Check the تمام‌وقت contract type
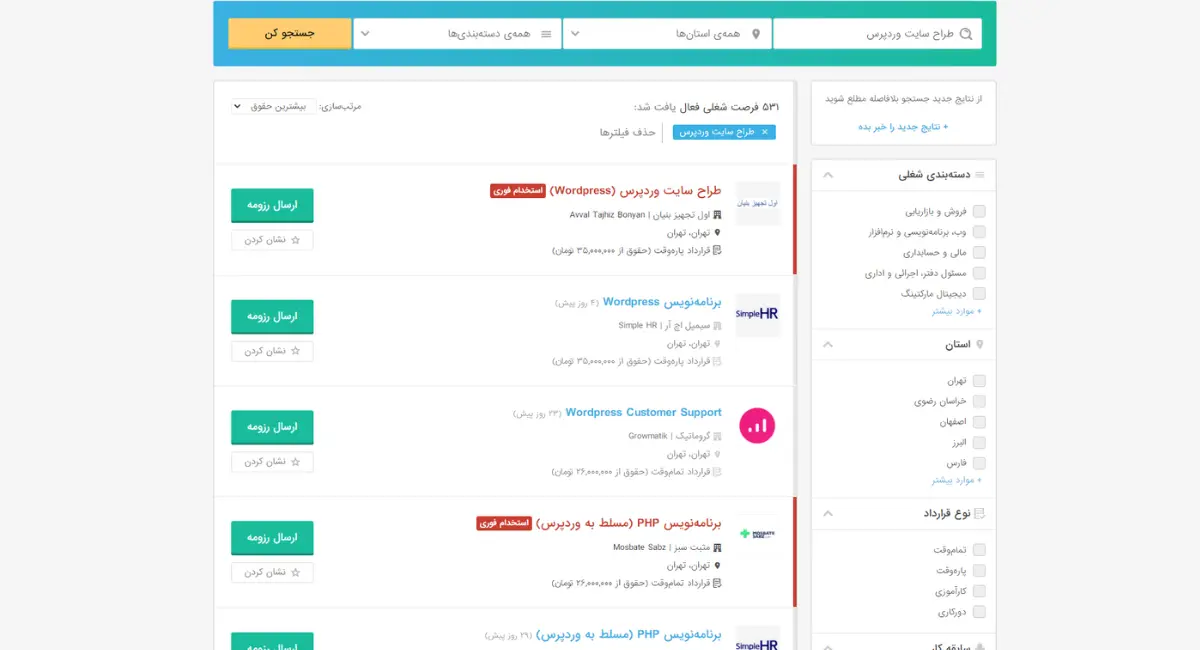 [979, 550]
